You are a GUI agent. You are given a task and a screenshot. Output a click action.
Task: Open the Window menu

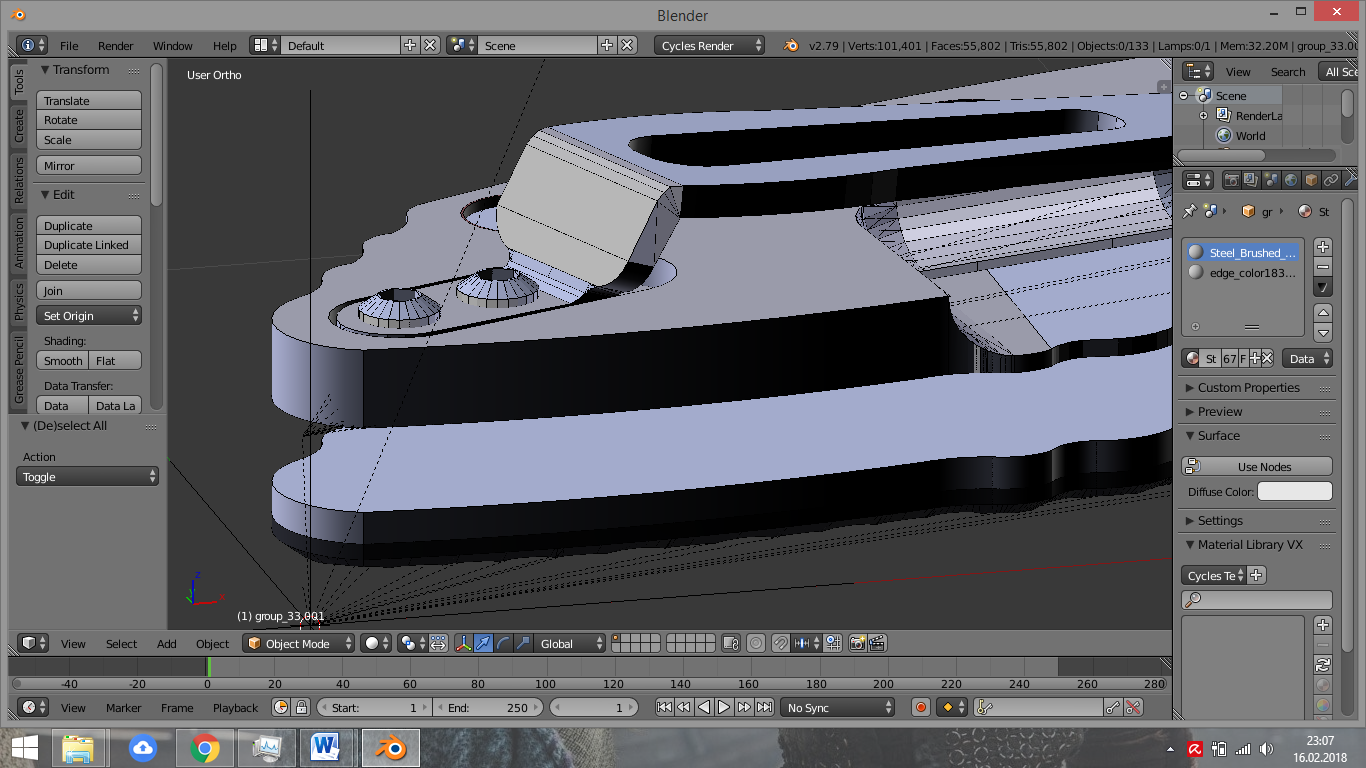[x=173, y=45]
